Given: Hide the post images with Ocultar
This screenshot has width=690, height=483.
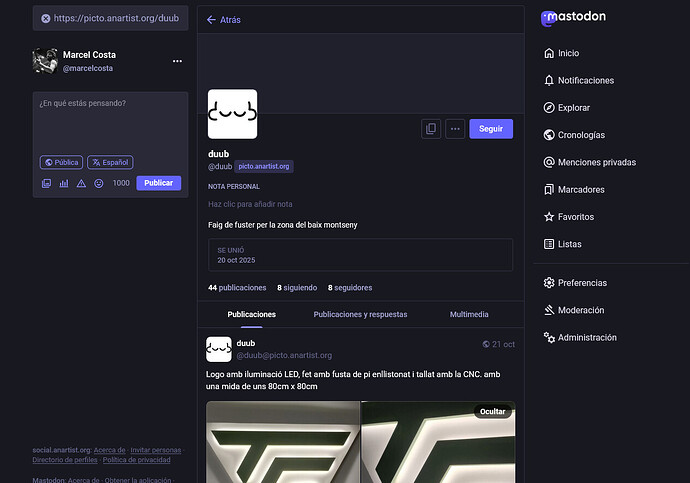Looking at the screenshot, I should tap(492, 411).
